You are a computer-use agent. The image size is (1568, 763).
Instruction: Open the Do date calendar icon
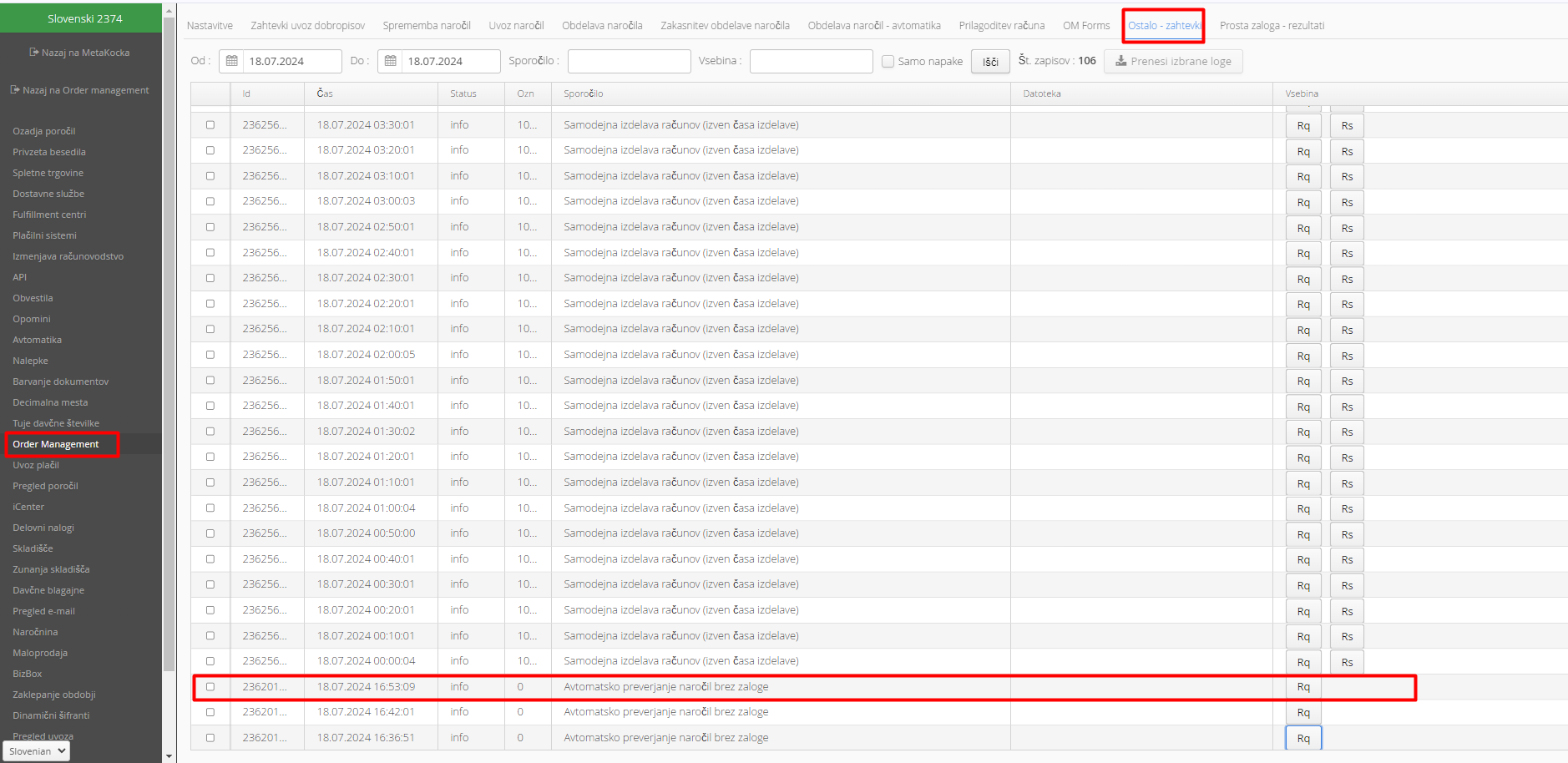tap(391, 61)
